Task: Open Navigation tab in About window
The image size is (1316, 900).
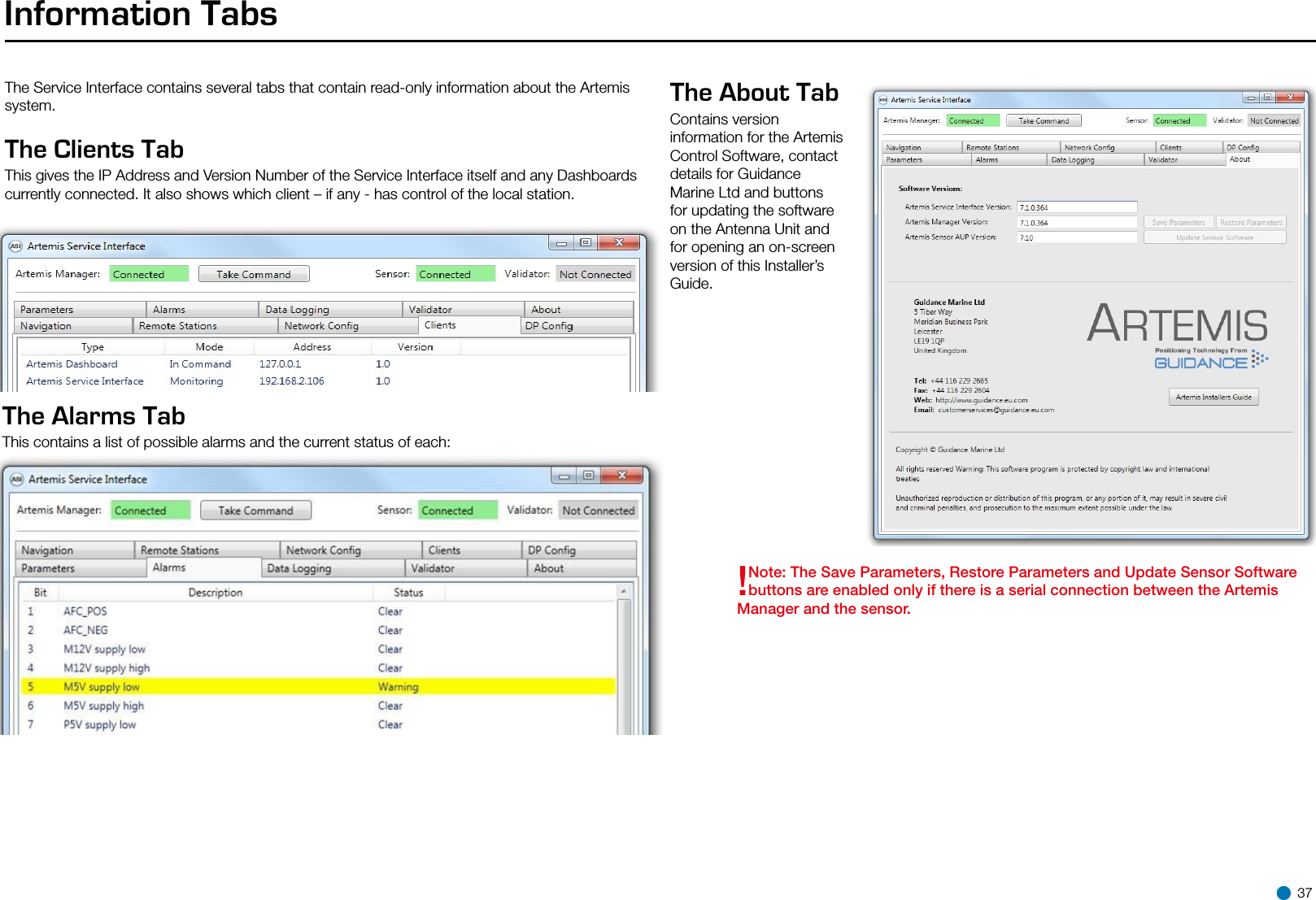Action: click(922, 148)
